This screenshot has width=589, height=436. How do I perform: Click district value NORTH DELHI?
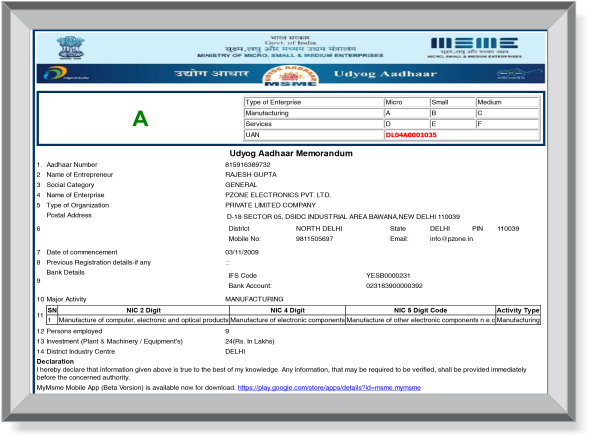(319, 228)
